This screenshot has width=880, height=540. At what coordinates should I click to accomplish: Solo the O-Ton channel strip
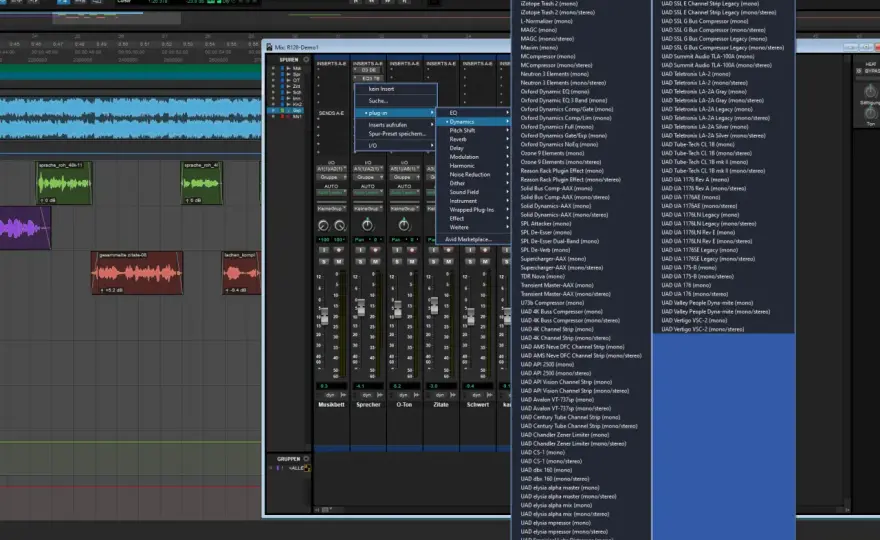(x=397, y=262)
